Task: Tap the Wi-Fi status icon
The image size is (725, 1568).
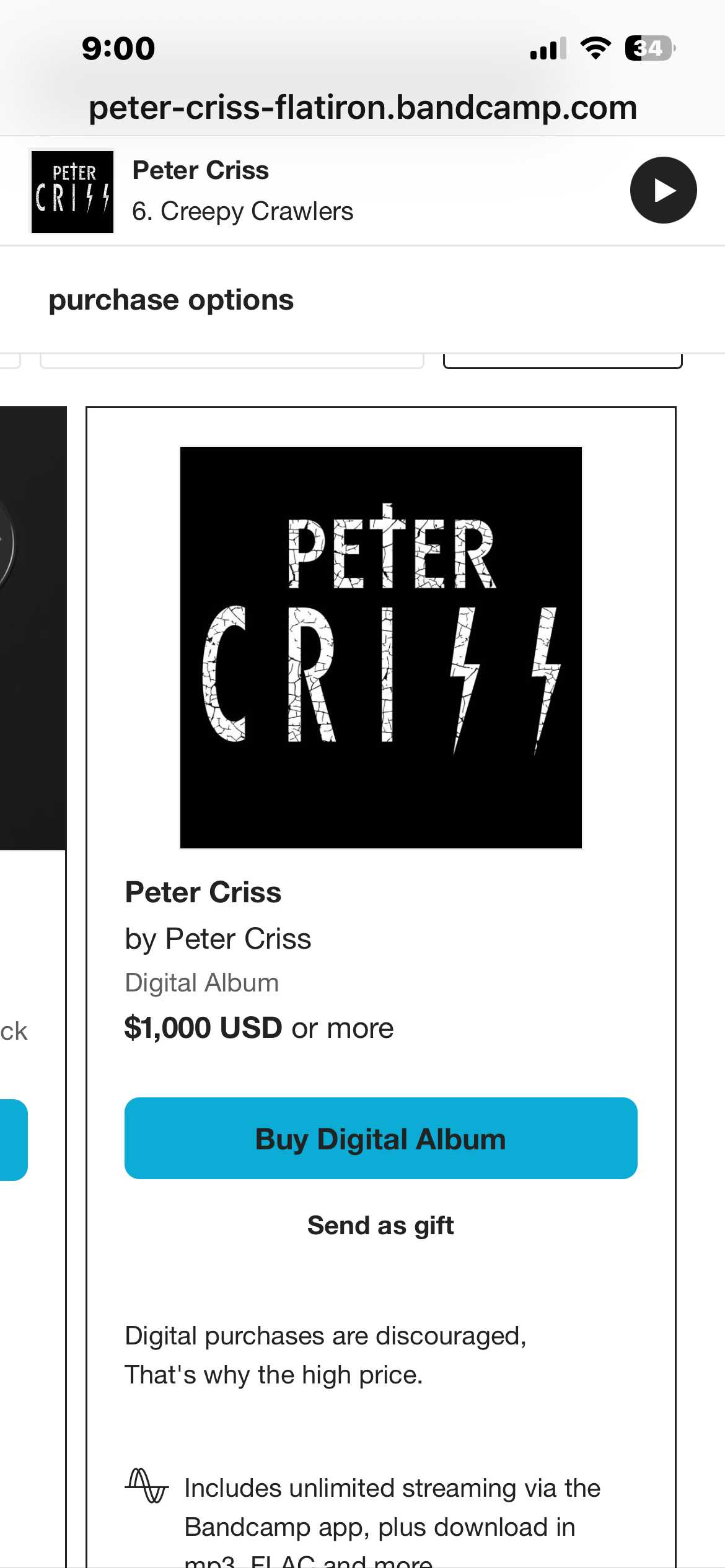Action: pos(595,48)
